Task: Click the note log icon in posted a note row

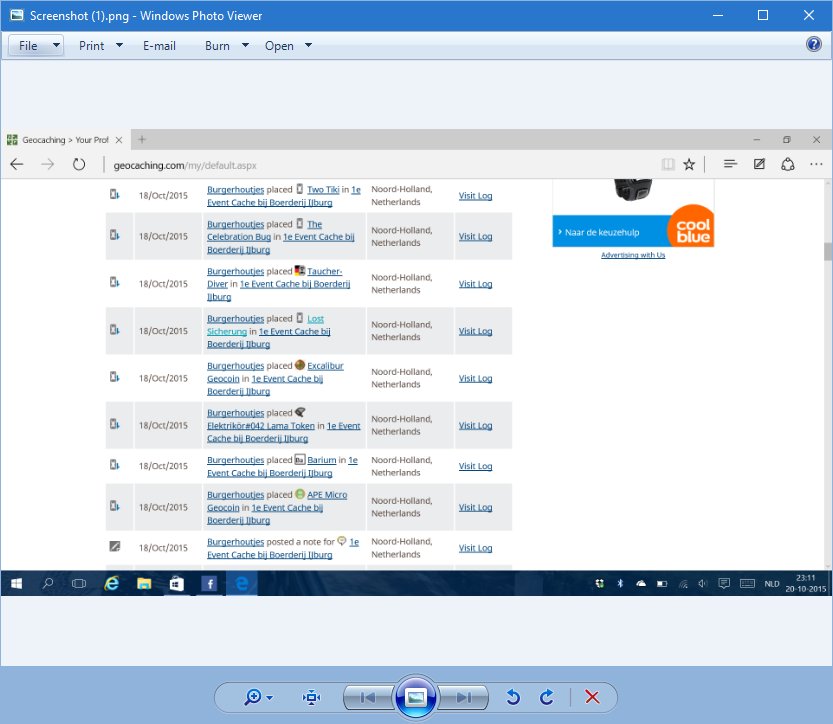Action: [115, 546]
